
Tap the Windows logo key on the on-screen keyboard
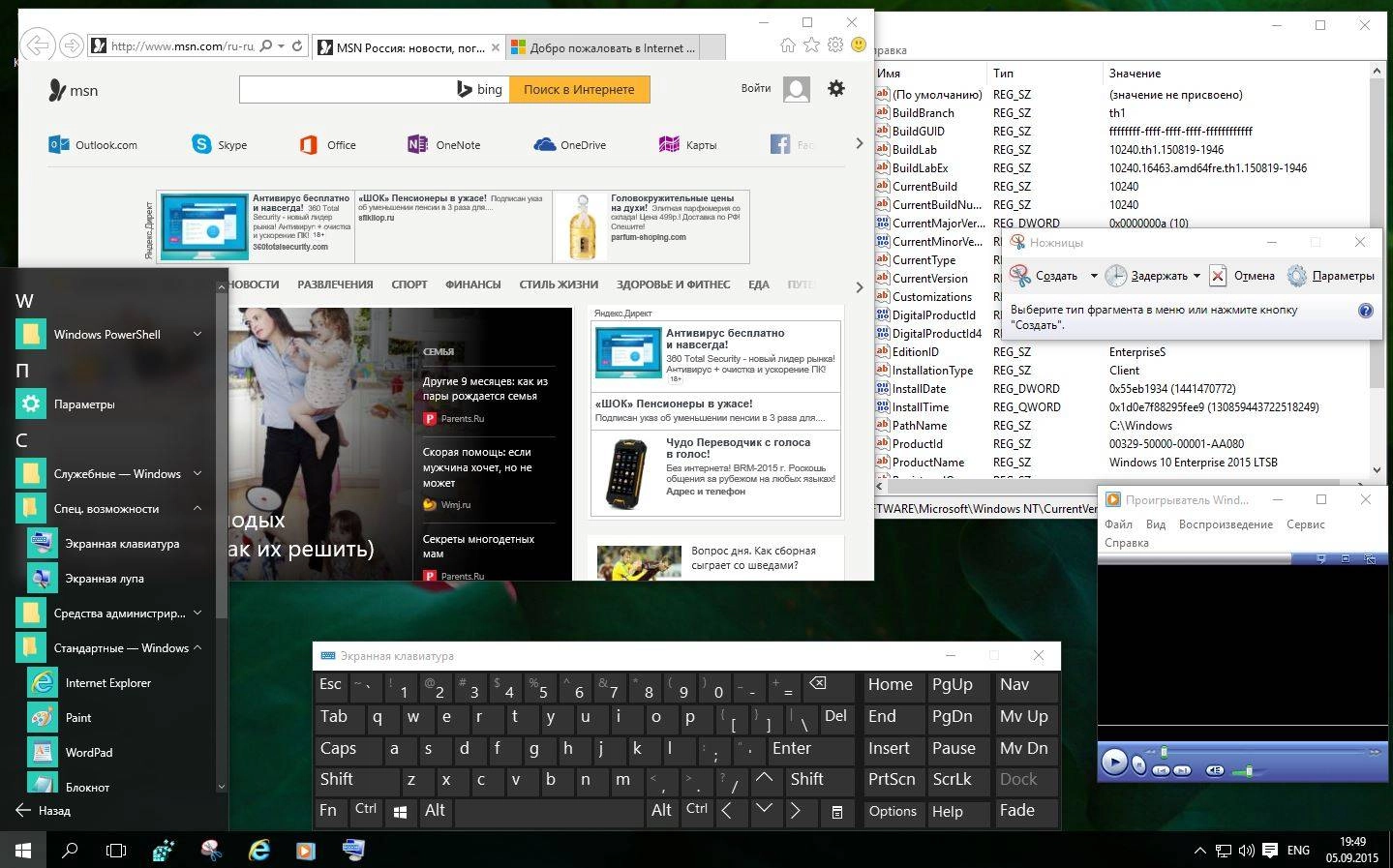[400, 812]
